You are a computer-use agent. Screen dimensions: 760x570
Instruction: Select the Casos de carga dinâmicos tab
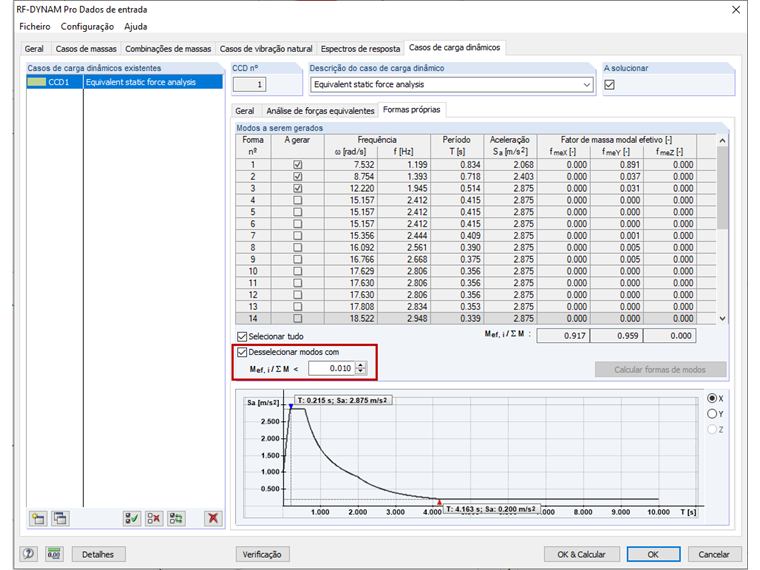455,48
